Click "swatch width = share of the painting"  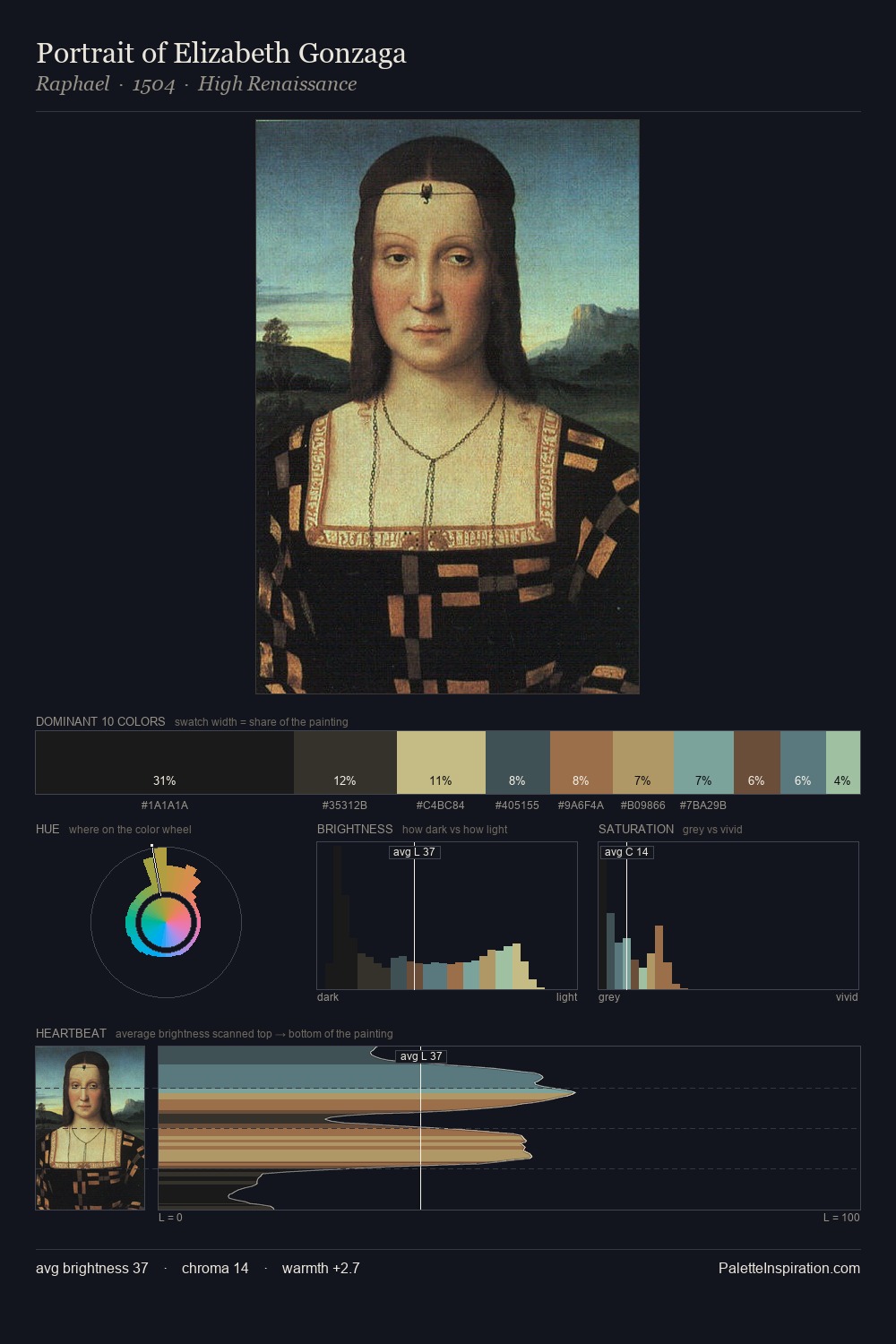pos(262,722)
